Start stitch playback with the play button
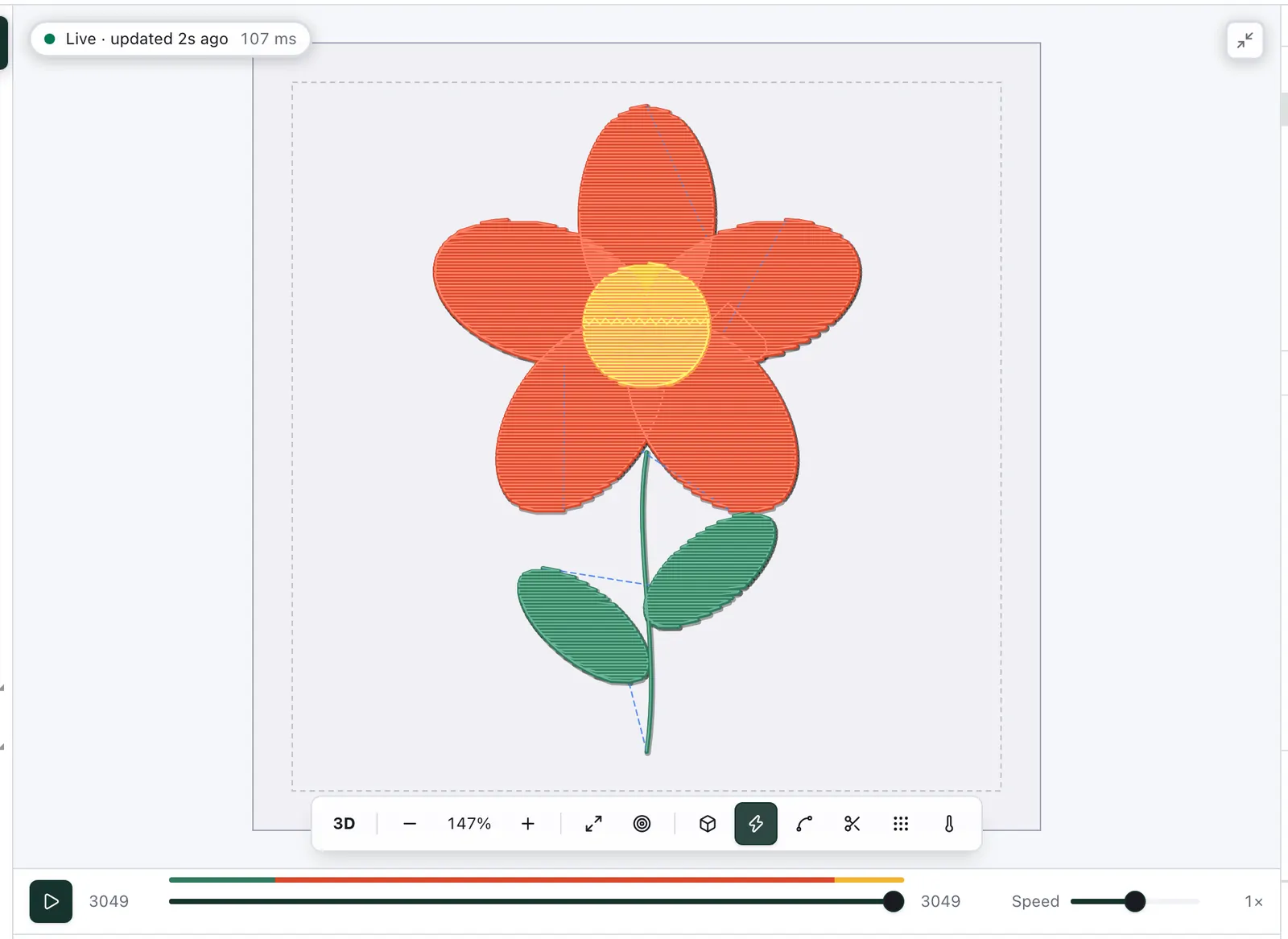 coord(51,901)
